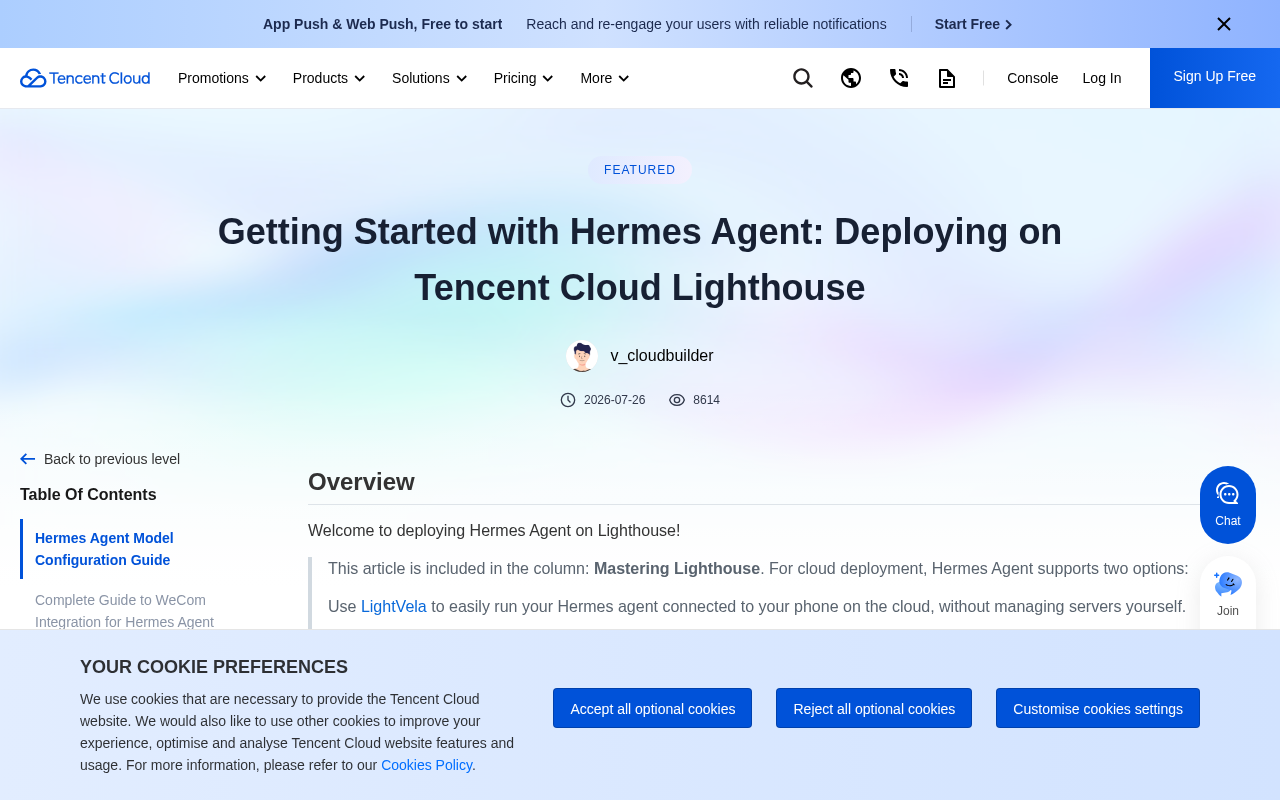Click the Overview heading
Screen dimensions: 1280x800
click(361, 482)
